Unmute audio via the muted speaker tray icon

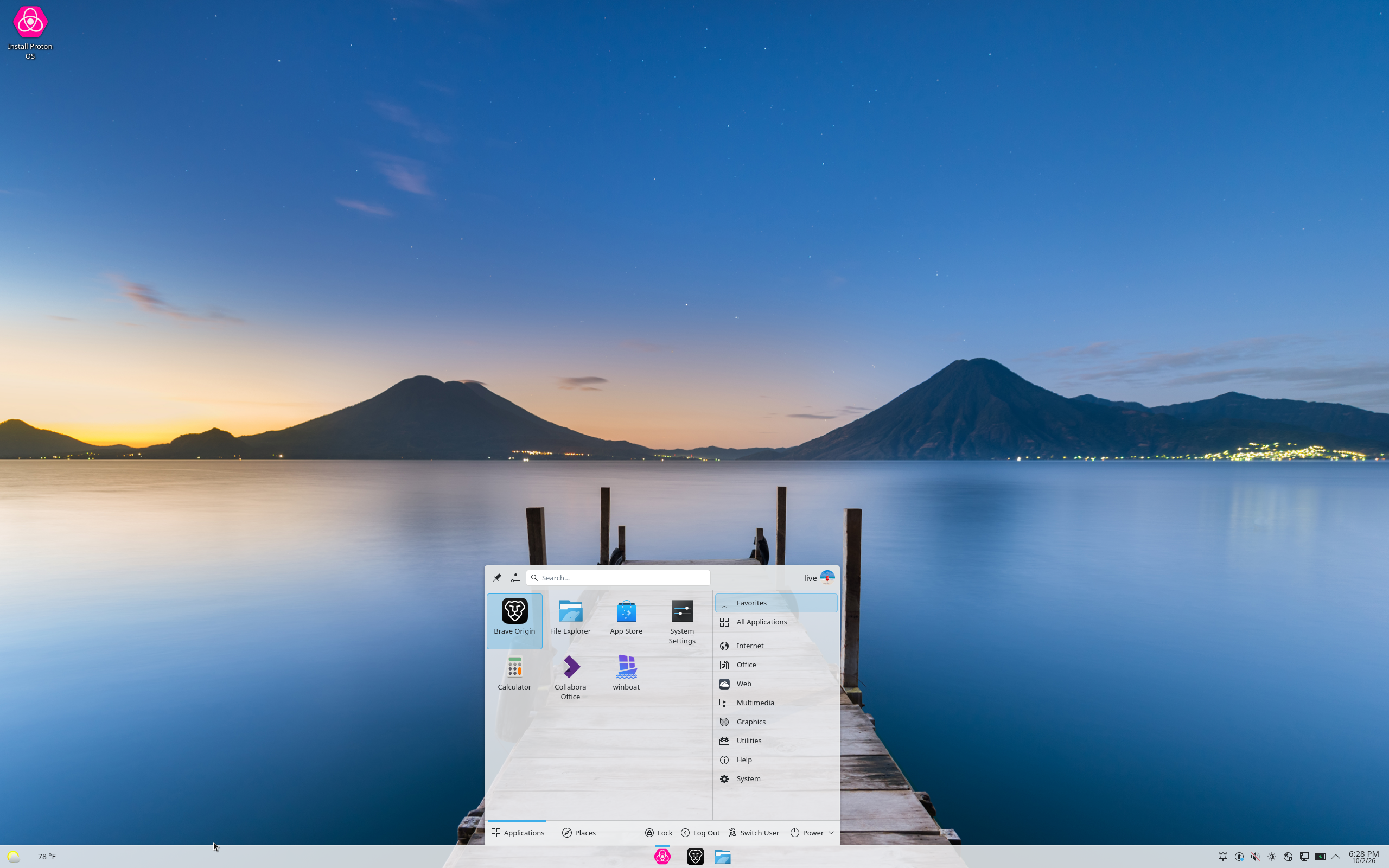point(1256,857)
